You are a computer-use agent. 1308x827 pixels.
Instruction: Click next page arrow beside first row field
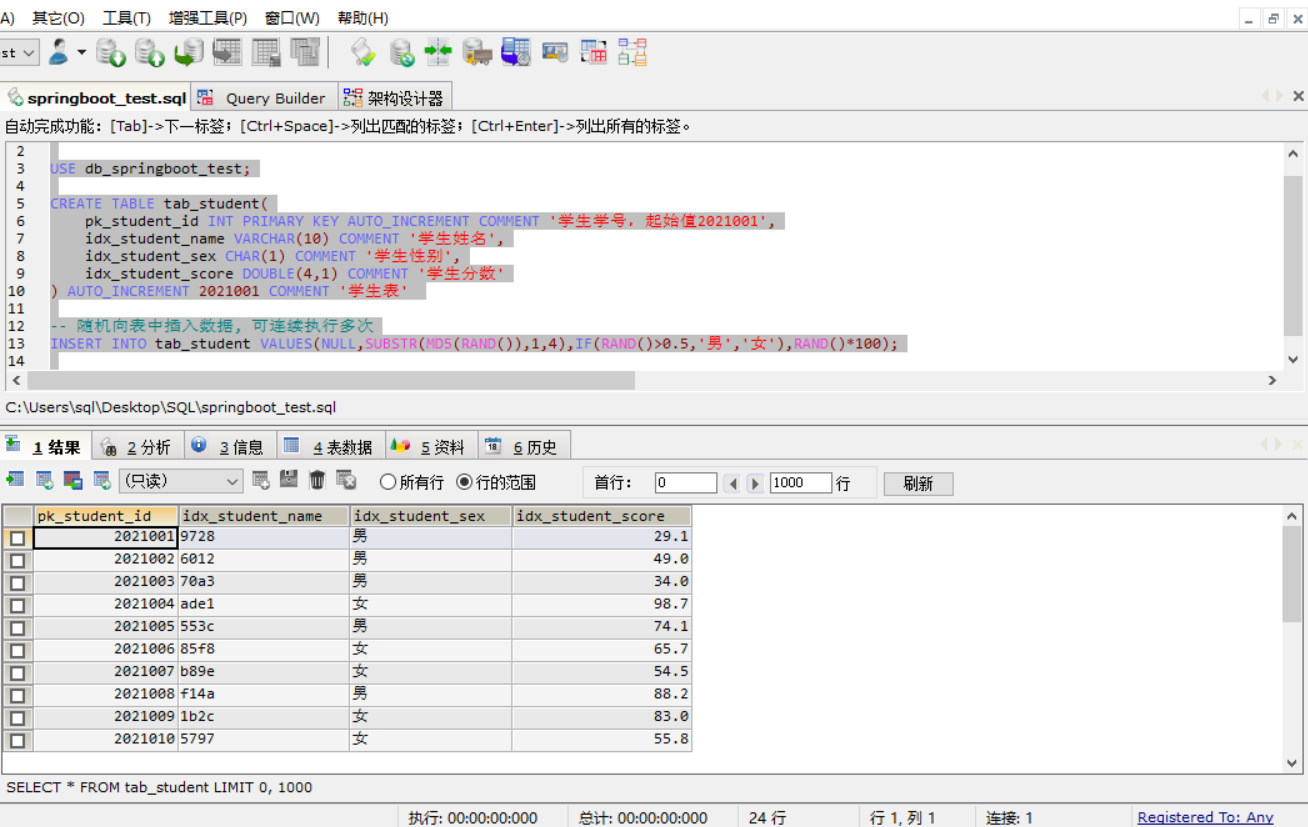point(755,483)
